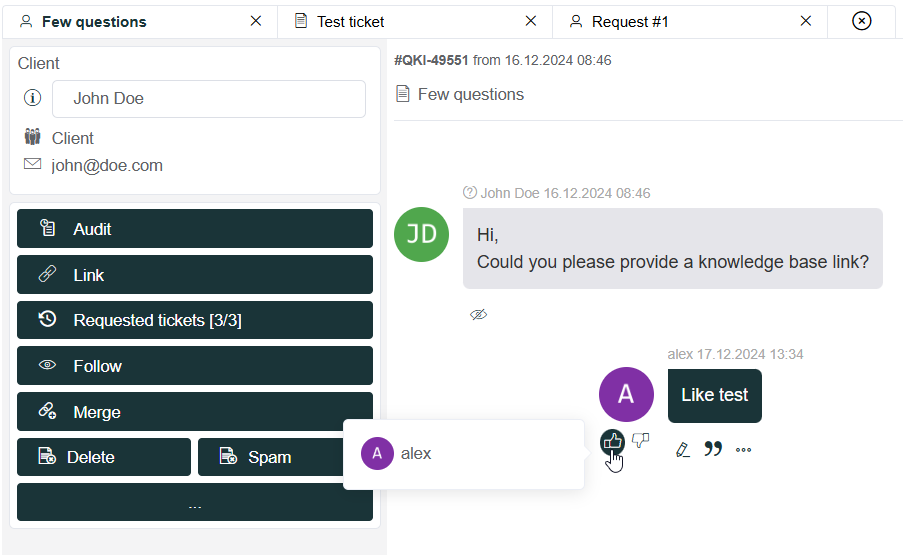Open the three-dot message options menu
Screen dimensions: 903x555
pyautogui.click(x=743, y=450)
